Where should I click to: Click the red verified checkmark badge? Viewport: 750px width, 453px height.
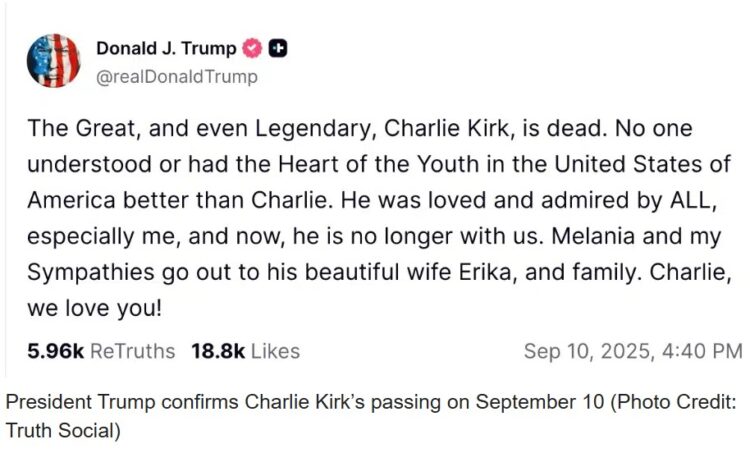point(253,48)
